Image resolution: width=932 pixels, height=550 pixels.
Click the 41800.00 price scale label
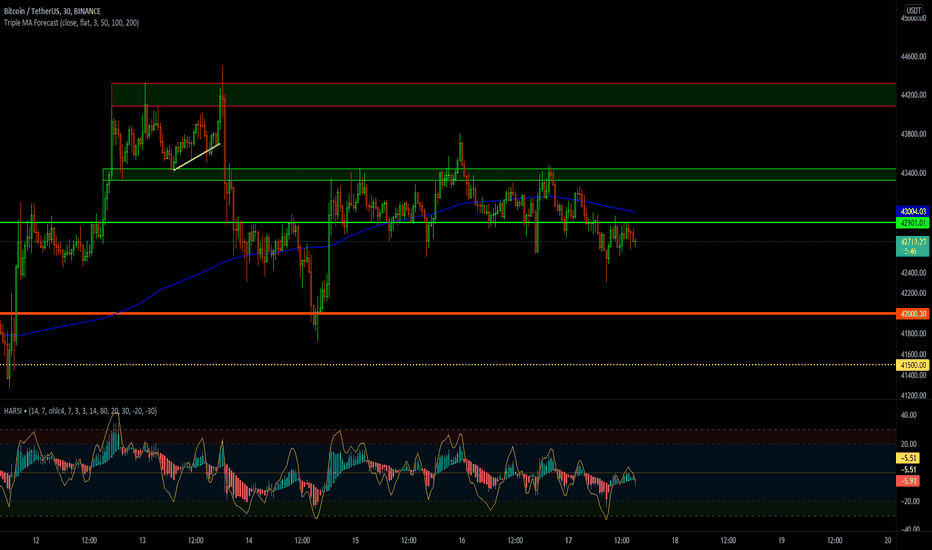[x=913, y=334]
